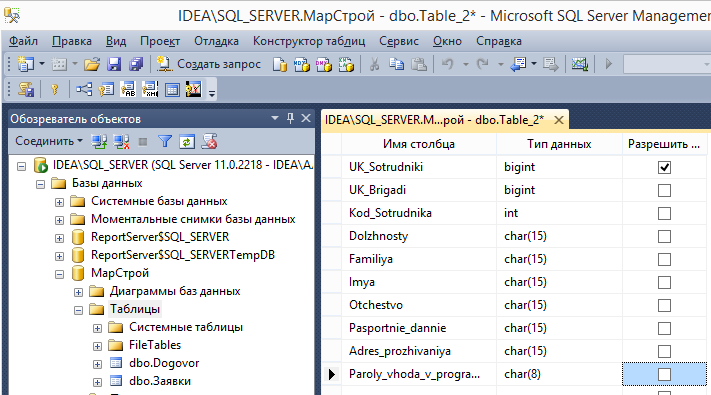Open the New Project dropdown arrow
Viewport: 711px width, 395px height.
point(42,63)
